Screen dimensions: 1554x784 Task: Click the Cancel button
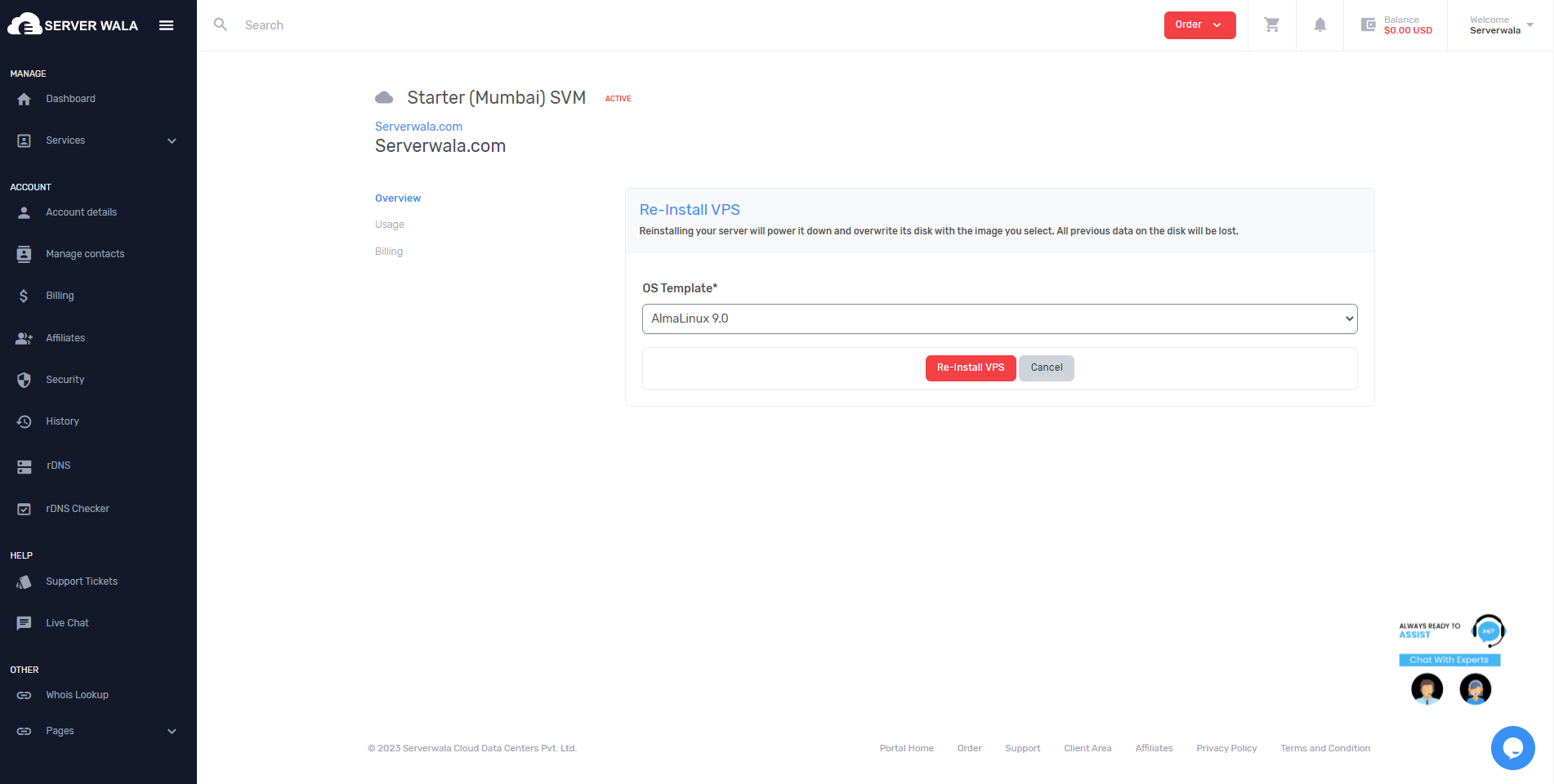pos(1047,367)
